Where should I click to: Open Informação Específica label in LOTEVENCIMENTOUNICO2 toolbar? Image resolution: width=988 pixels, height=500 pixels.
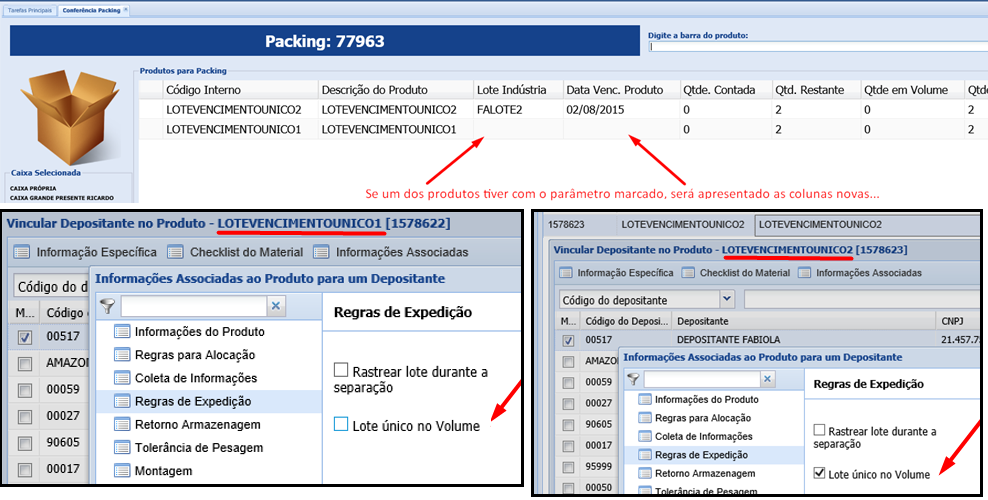coord(625,273)
